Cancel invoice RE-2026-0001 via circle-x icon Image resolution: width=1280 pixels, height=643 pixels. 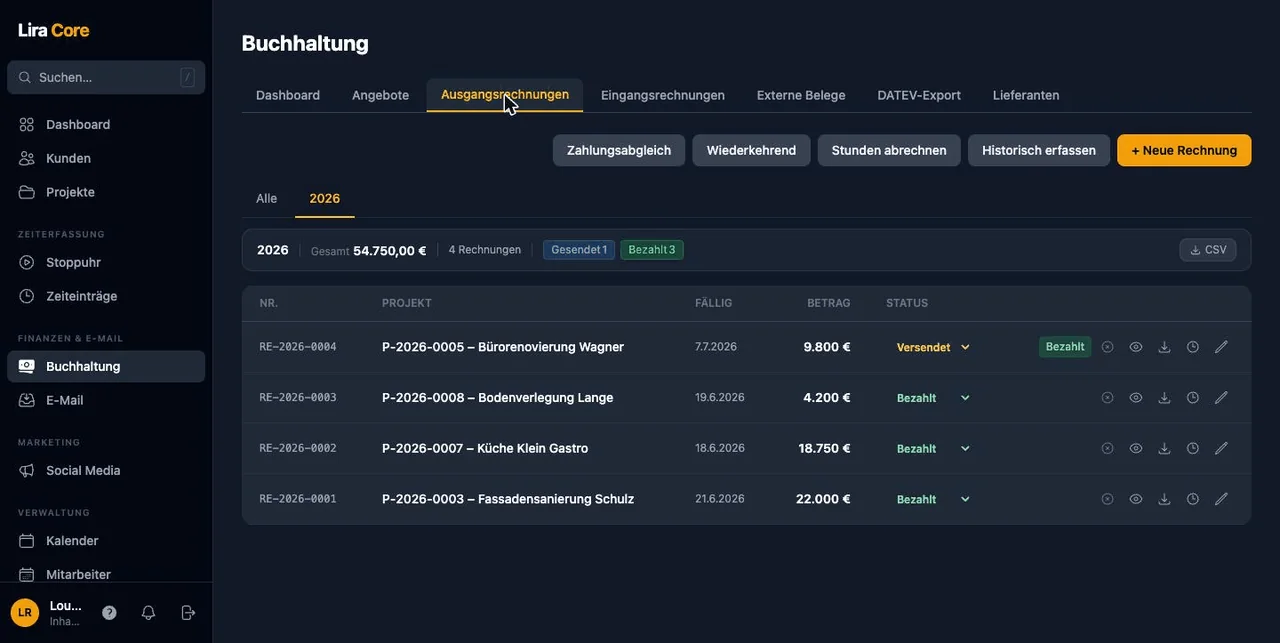[1107, 498]
